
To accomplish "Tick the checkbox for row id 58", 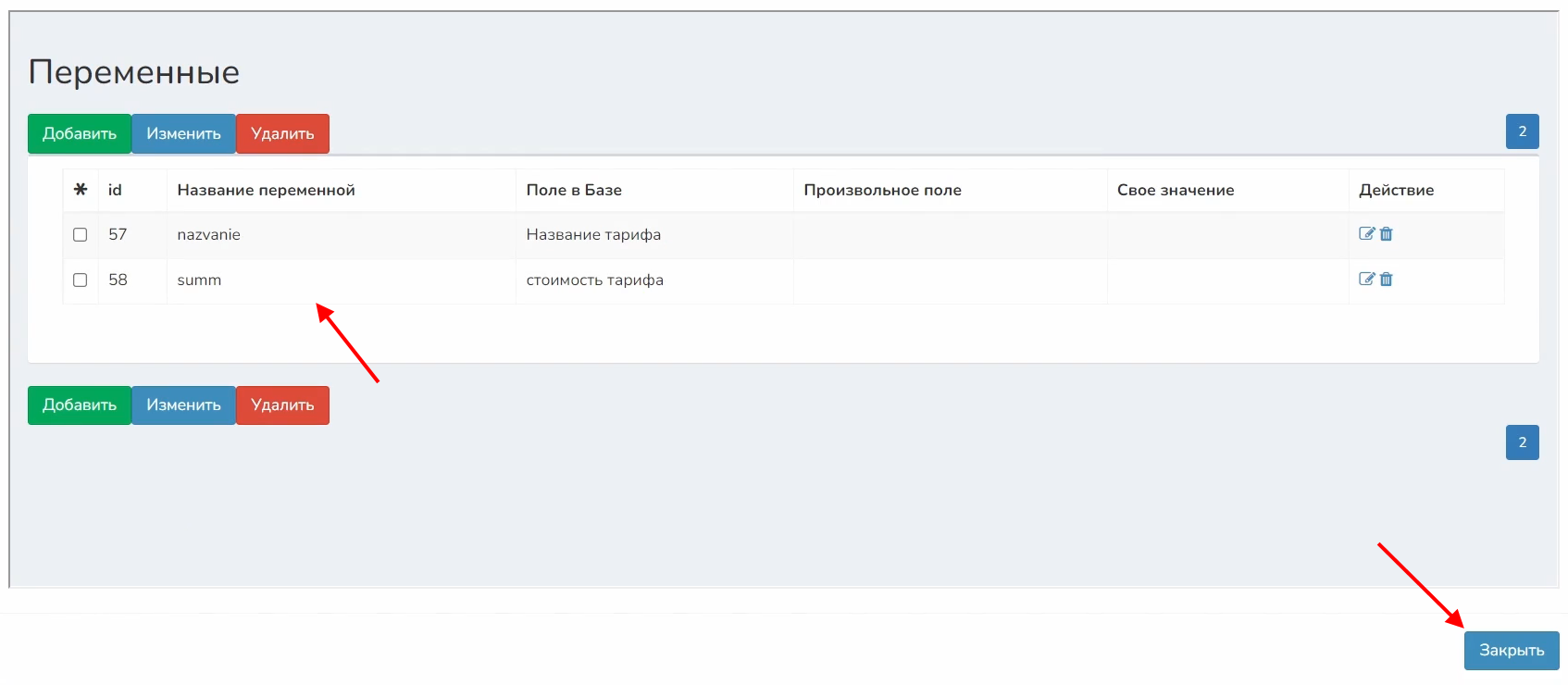I will tap(81, 280).
